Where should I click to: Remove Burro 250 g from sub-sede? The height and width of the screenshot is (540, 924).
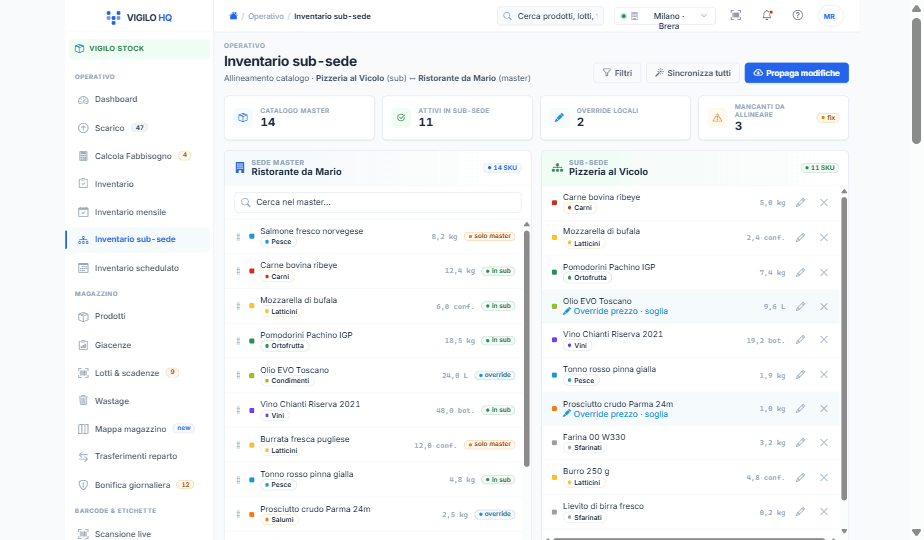pyautogui.click(x=824, y=478)
